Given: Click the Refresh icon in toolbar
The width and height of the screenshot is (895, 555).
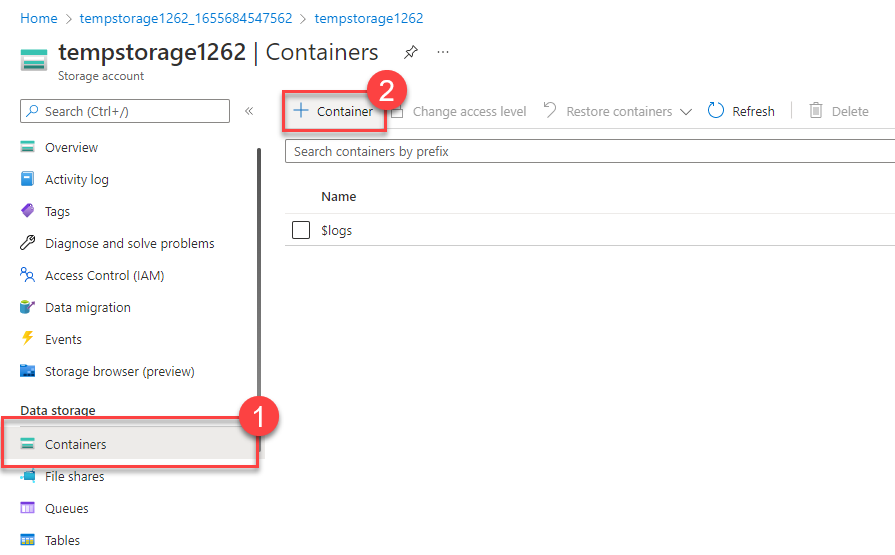Looking at the screenshot, I should [716, 111].
